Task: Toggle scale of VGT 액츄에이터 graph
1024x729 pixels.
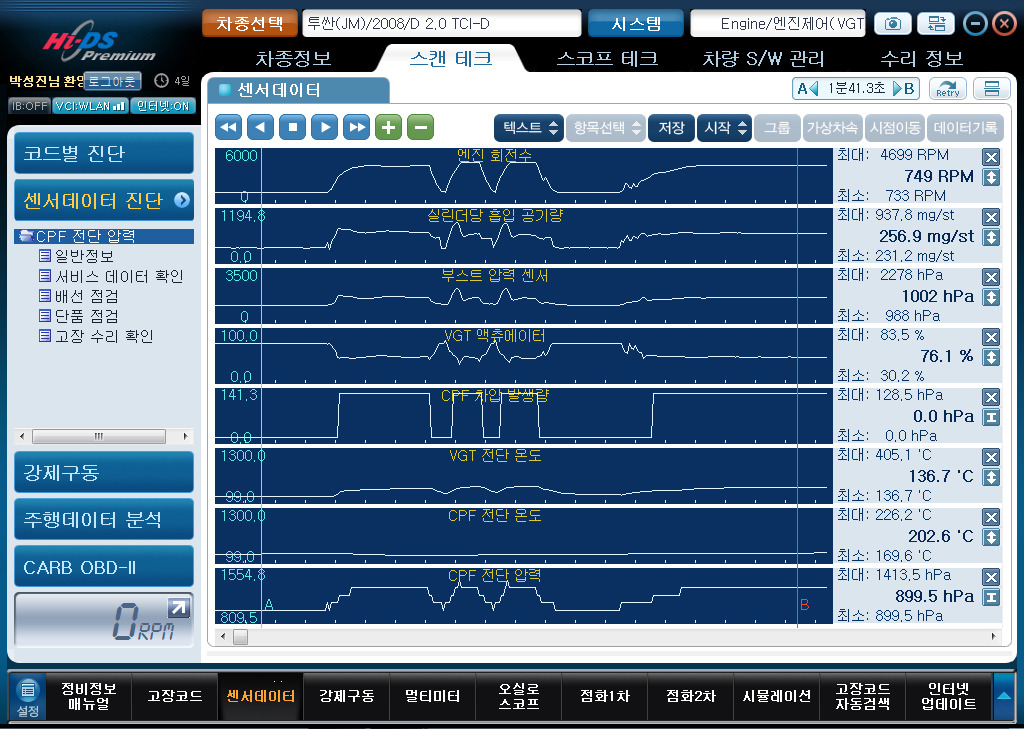Action: (x=991, y=357)
